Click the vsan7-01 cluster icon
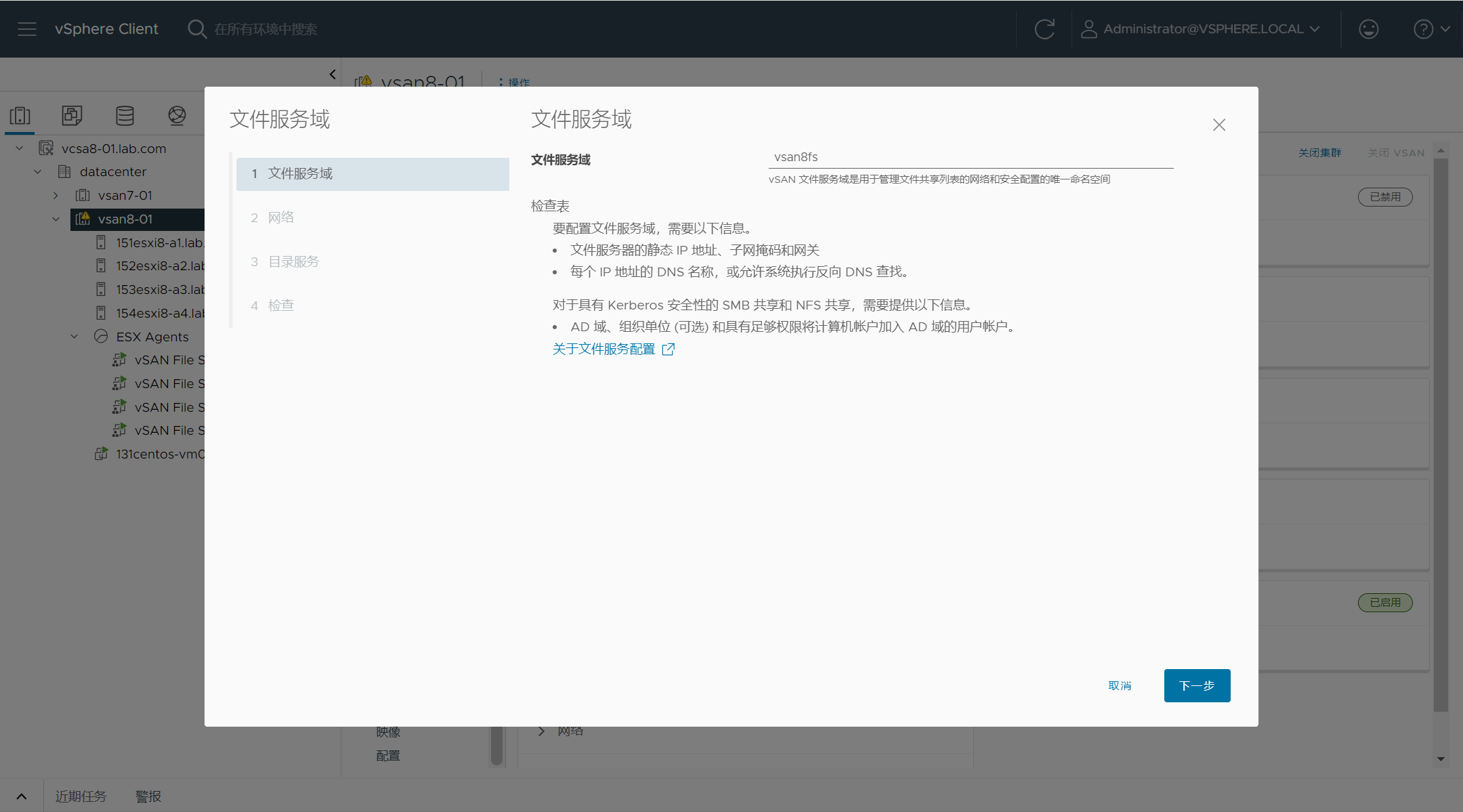 click(83, 196)
